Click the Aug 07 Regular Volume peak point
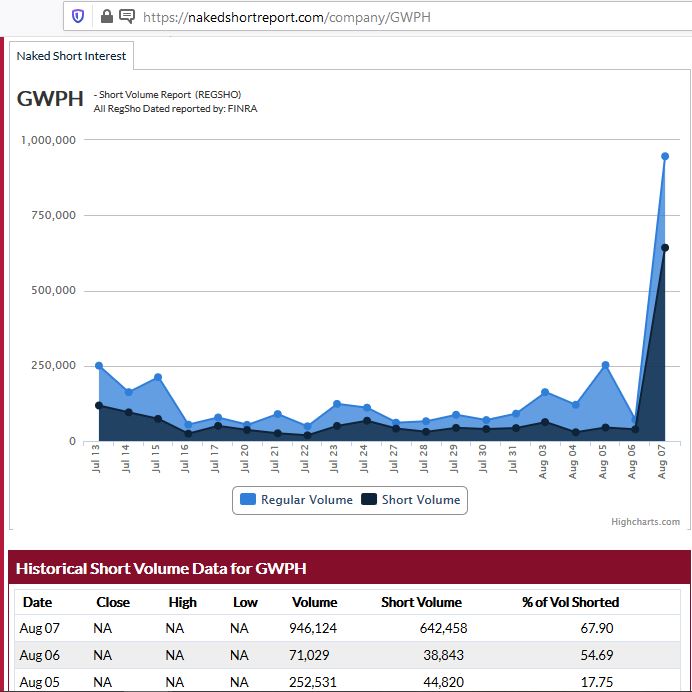This screenshot has height=692, width=692. [x=665, y=156]
